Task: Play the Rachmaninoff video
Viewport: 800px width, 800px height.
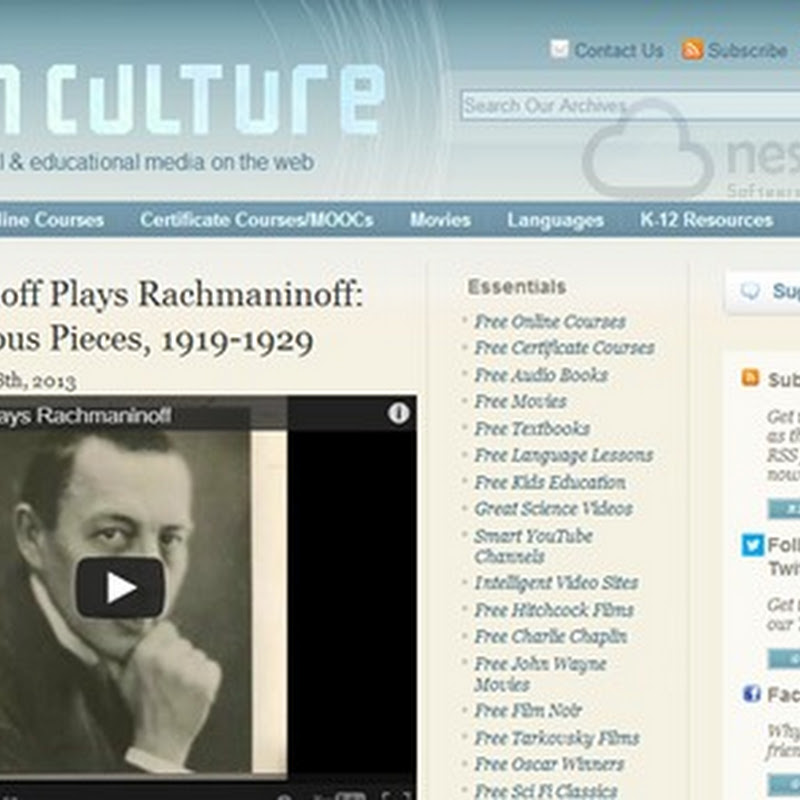Action: pos(120,587)
